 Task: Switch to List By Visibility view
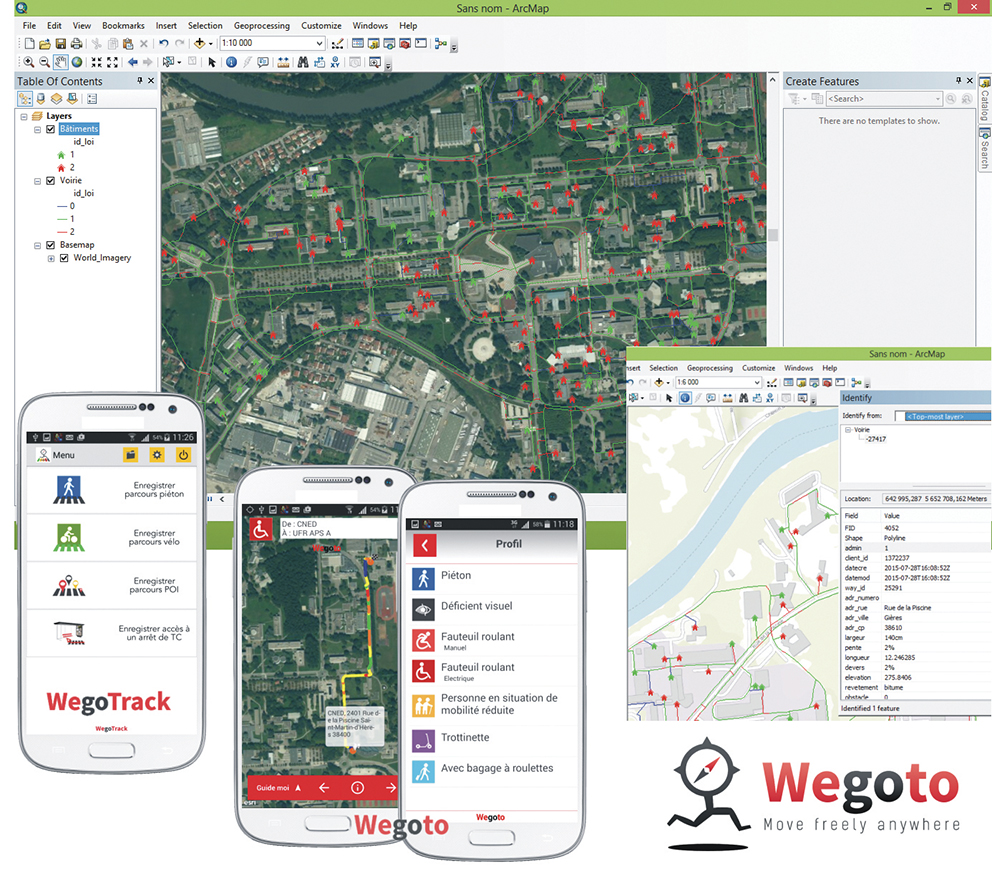(56, 99)
